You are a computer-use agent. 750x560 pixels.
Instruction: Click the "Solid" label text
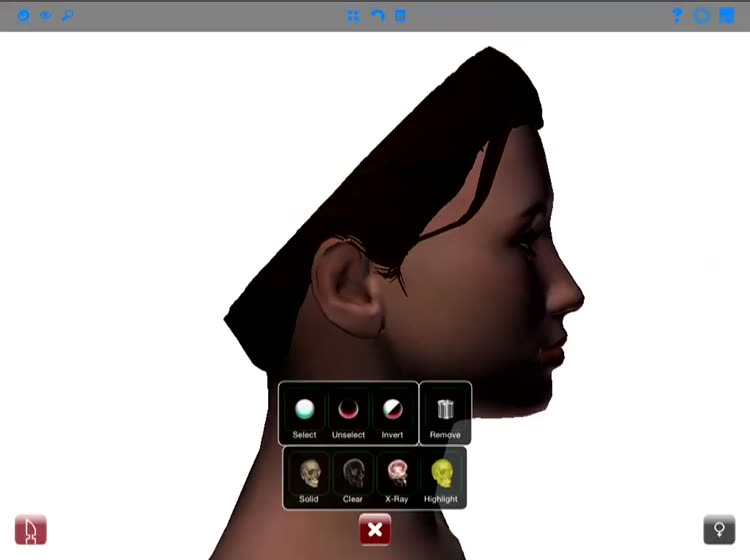click(309, 499)
